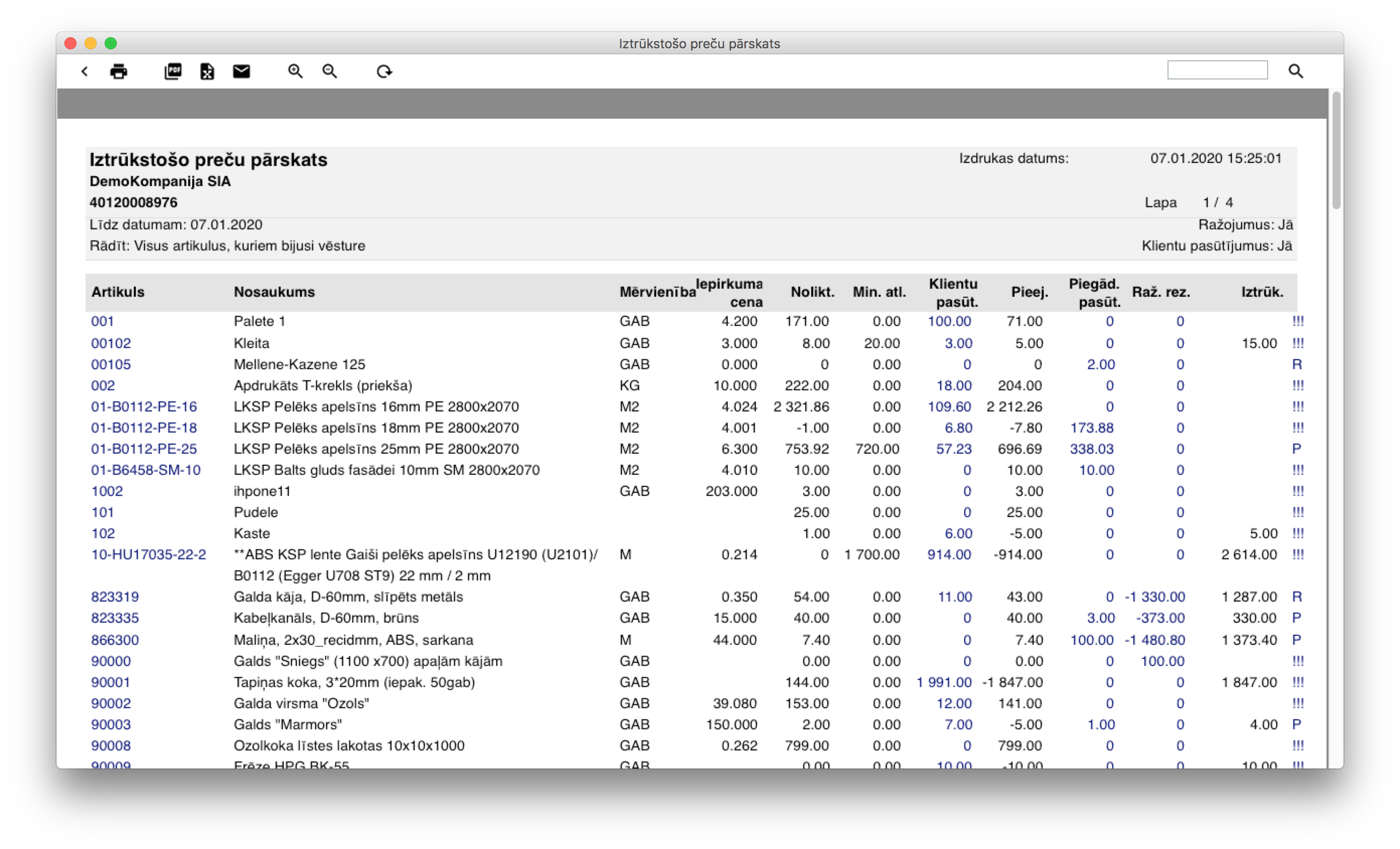The height and width of the screenshot is (849, 1400).
Task: Click the Nosaukums column header
Action: click(274, 292)
